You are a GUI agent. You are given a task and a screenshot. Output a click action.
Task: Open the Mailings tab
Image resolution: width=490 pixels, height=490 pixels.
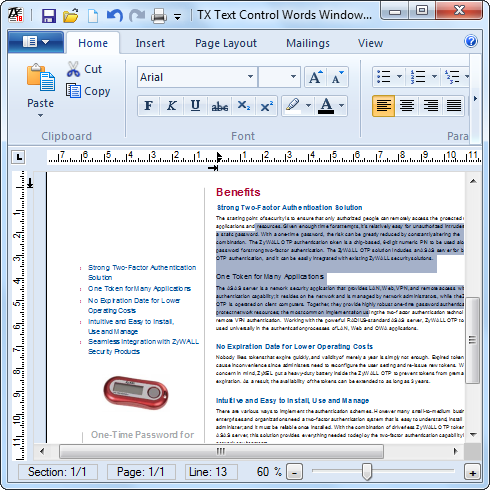(x=308, y=43)
